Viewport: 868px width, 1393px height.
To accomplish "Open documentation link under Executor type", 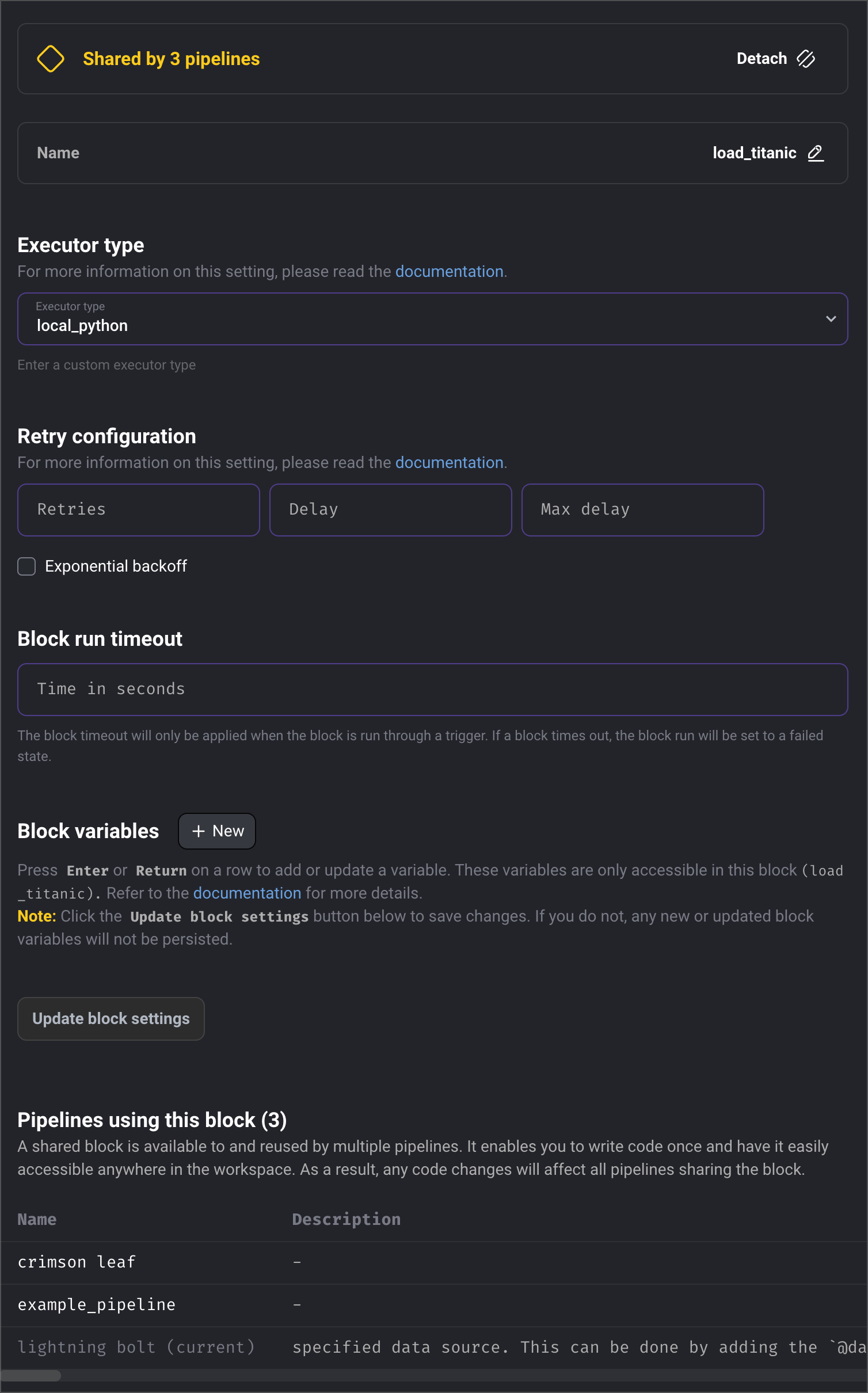I will [450, 272].
